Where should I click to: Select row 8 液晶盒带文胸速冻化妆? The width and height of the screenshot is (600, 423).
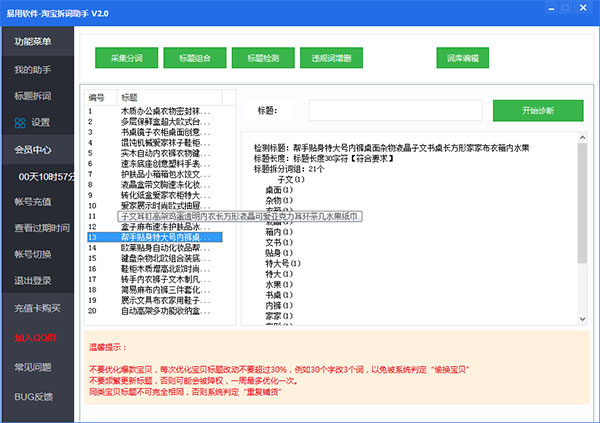pyautogui.click(x=155, y=185)
